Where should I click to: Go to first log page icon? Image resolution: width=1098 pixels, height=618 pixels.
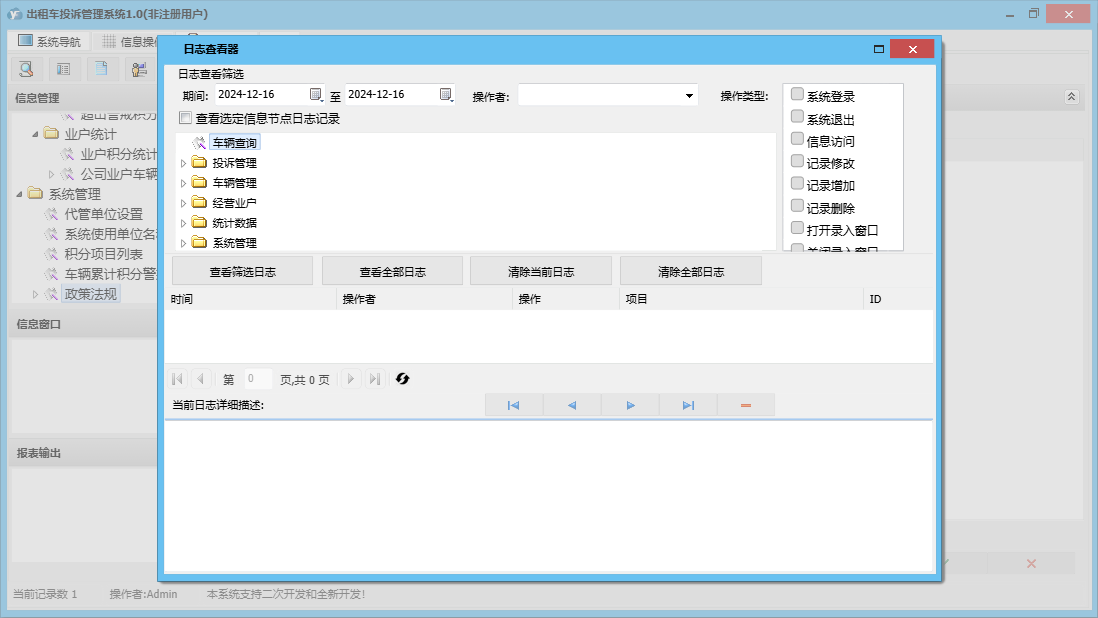177,379
